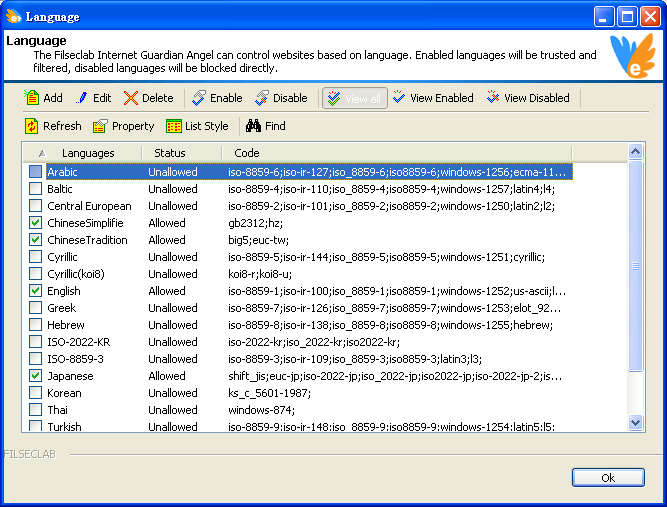The width and height of the screenshot is (667, 507).
Task: Click the Add toolbar icon
Action: pyautogui.click(x=32, y=98)
